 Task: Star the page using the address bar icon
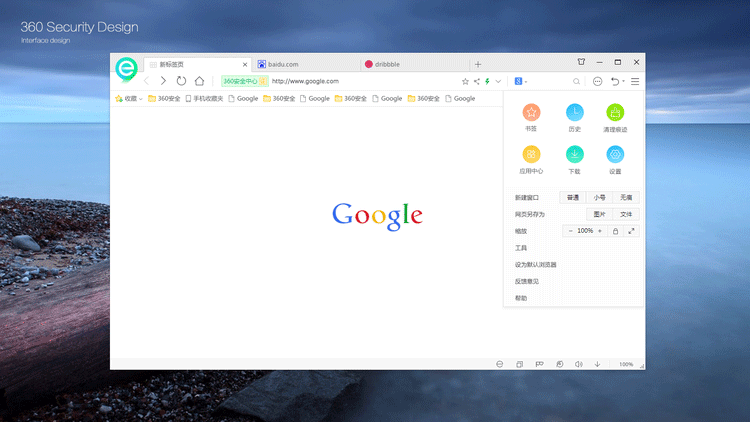465,81
